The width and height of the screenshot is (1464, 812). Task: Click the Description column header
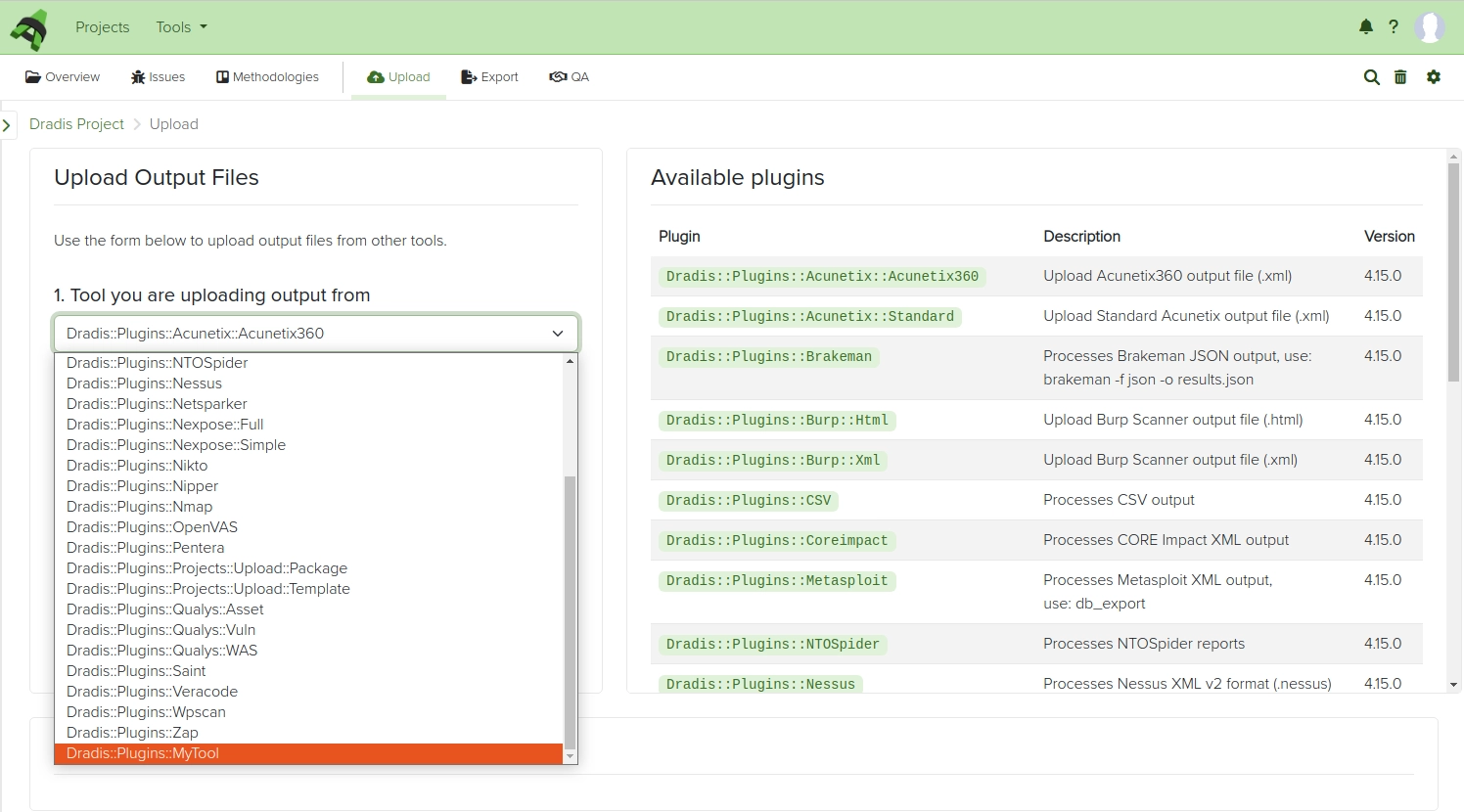[1081, 237]
